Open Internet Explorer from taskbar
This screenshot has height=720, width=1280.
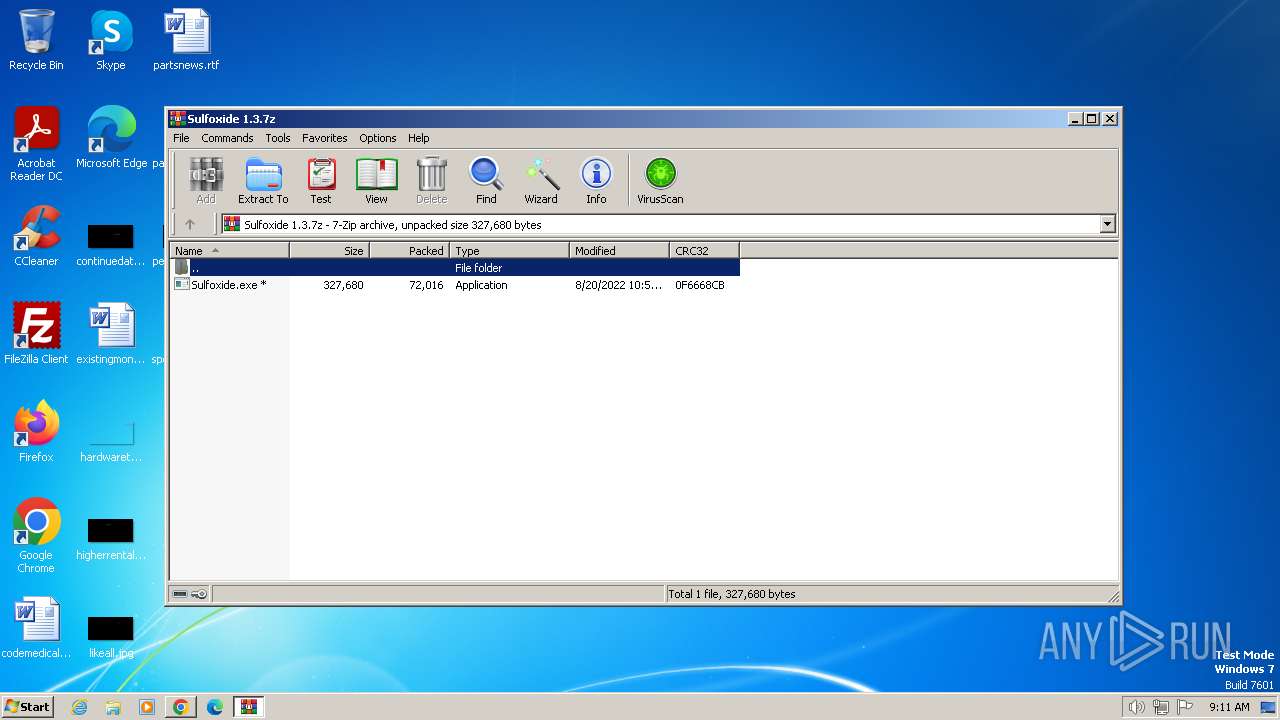(80, 707)
